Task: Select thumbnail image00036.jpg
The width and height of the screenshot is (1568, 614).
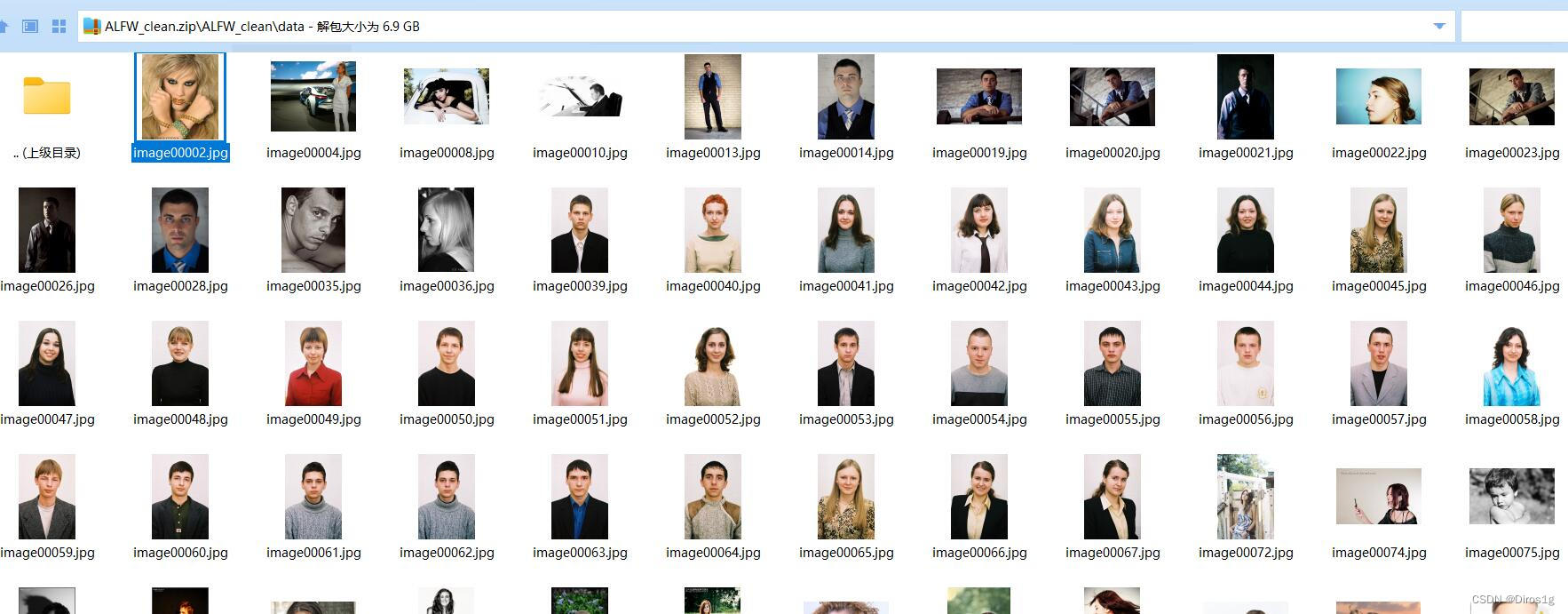Action: pos(447,229)
